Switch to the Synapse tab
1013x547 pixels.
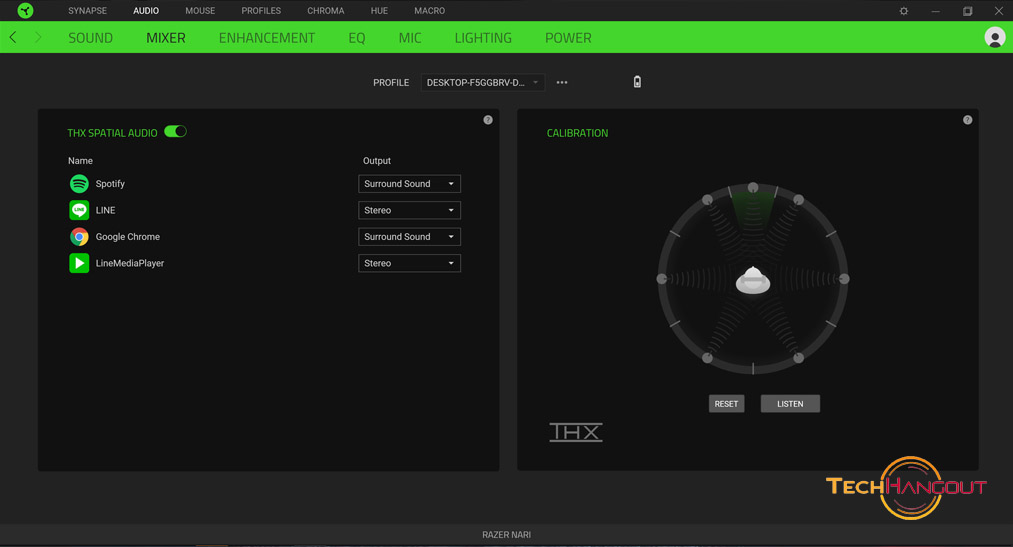(x=87, y=11)
